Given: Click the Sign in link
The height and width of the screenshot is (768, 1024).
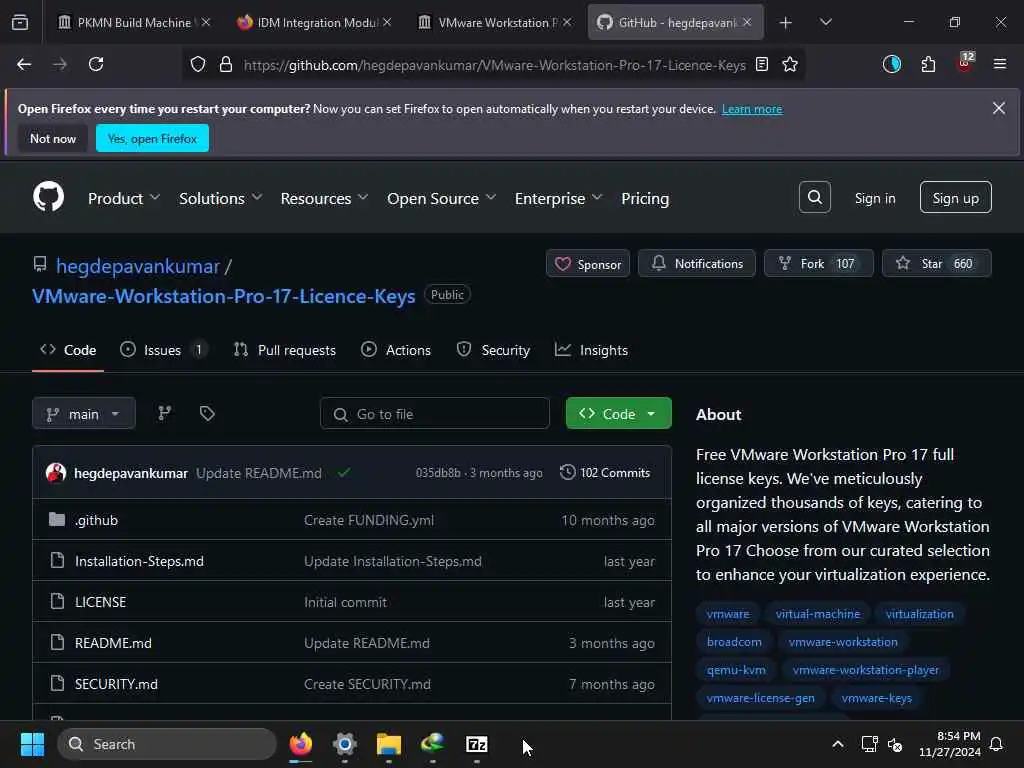Looking at the screenshot, I should [875, 198].
